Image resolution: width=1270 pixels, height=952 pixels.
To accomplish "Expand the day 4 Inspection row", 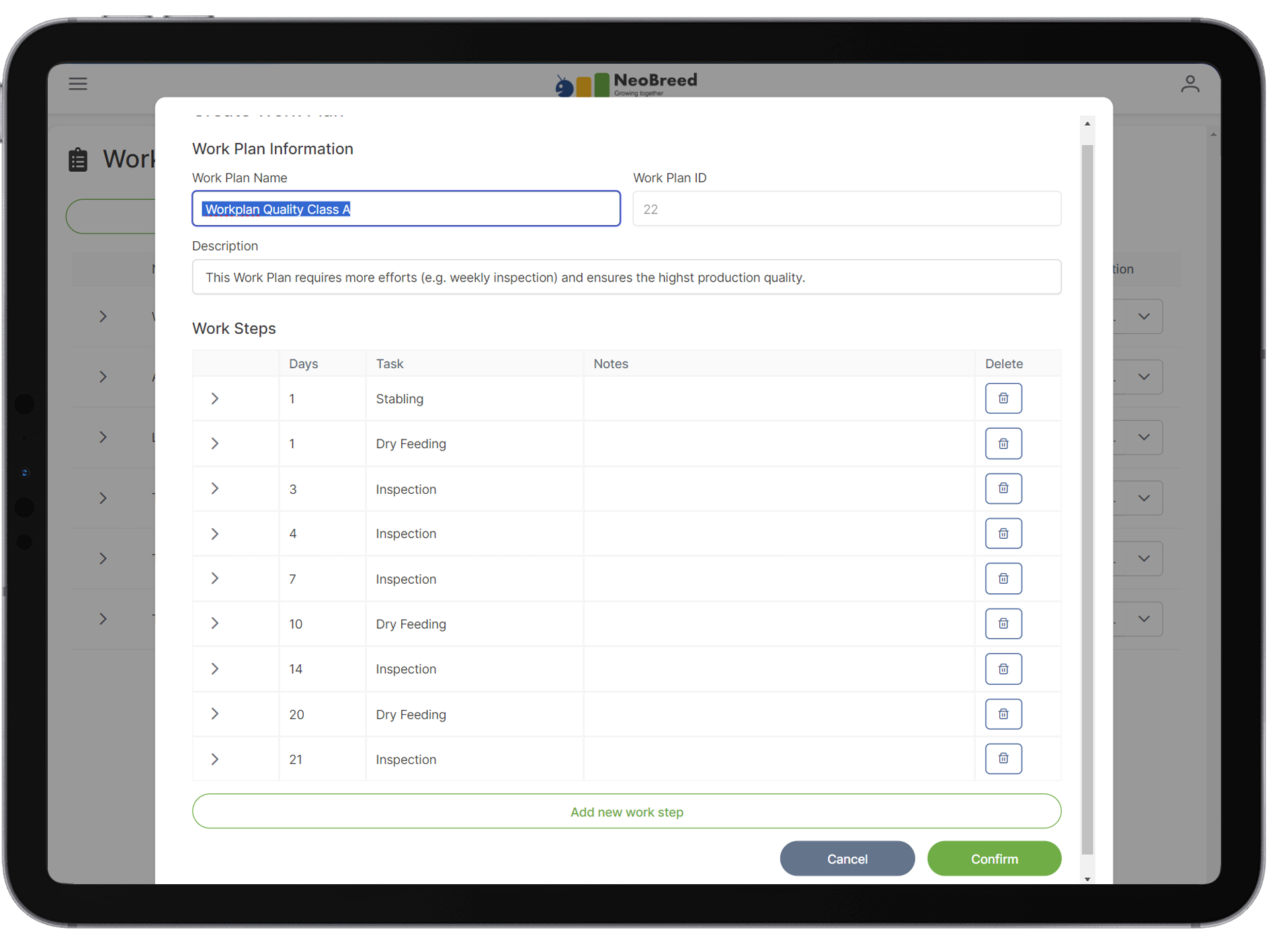I will pos(215,533).
